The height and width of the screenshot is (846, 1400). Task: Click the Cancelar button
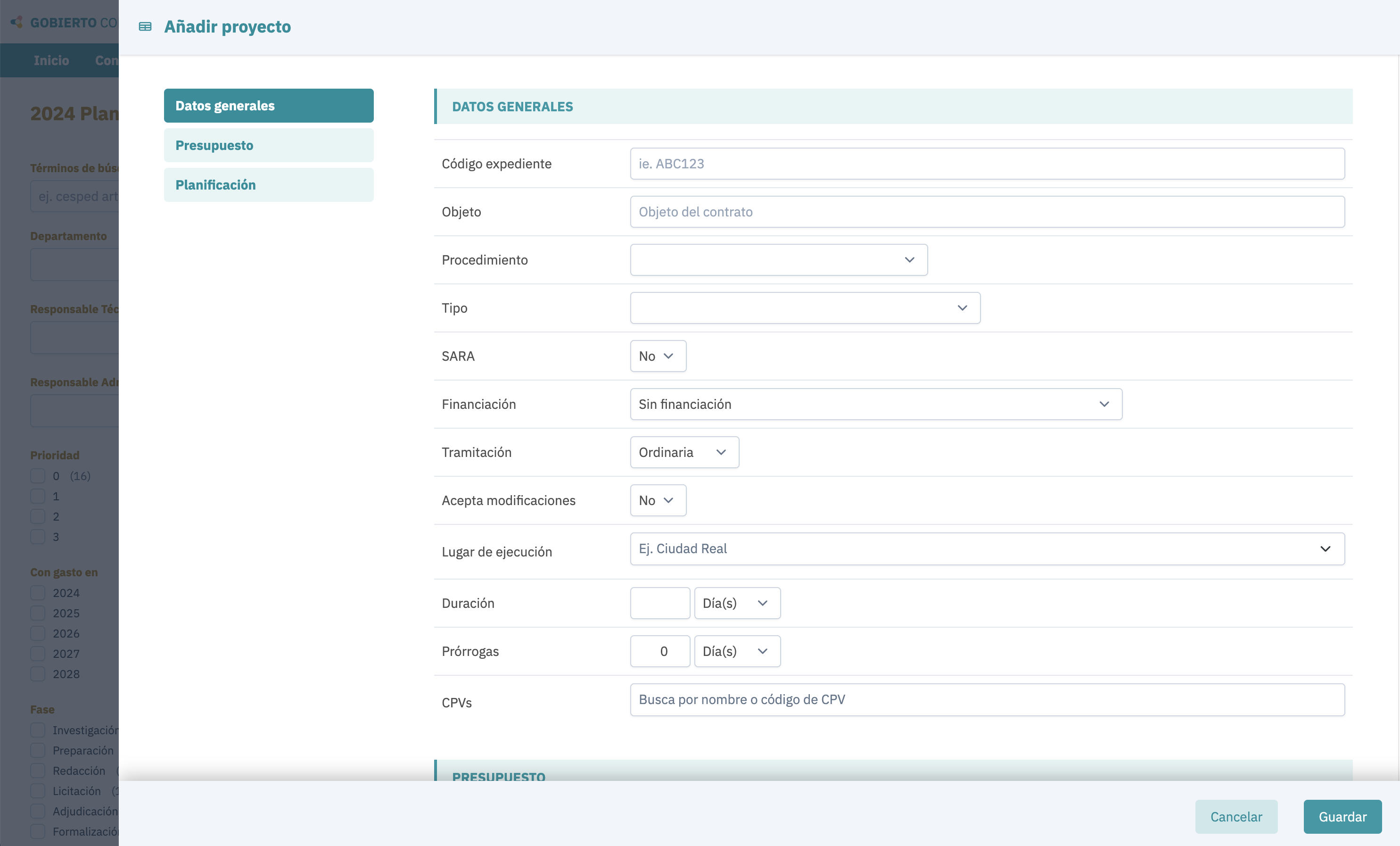click(1236, 817)
